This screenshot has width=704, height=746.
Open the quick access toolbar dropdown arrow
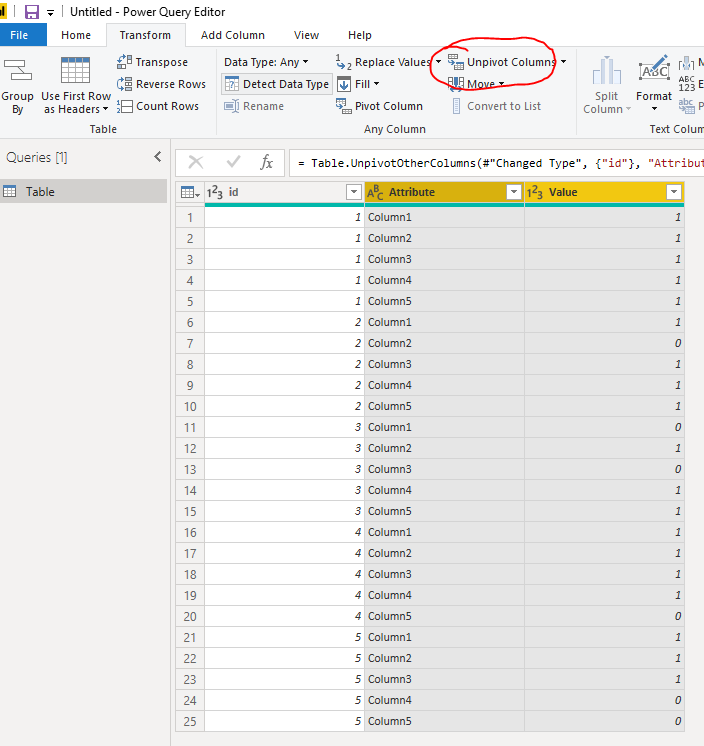(x=50, y=13)
